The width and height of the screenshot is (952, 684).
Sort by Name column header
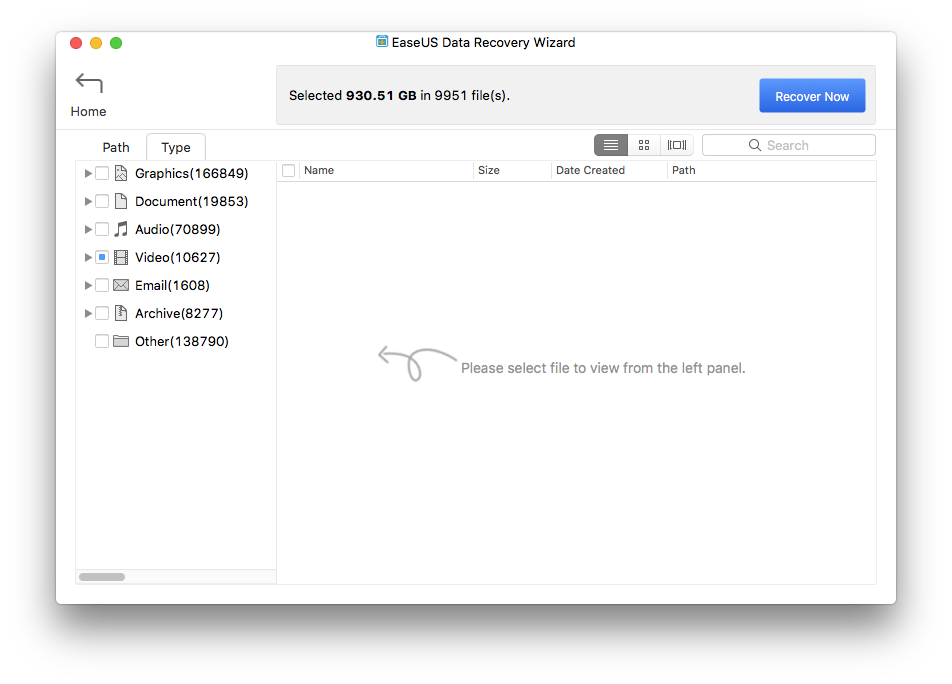click(386, 171)
